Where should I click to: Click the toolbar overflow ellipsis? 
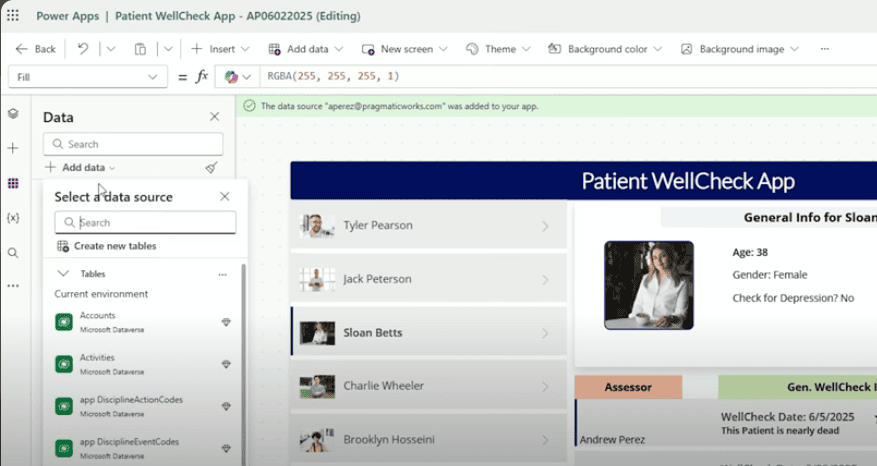[x=824, y=49]
